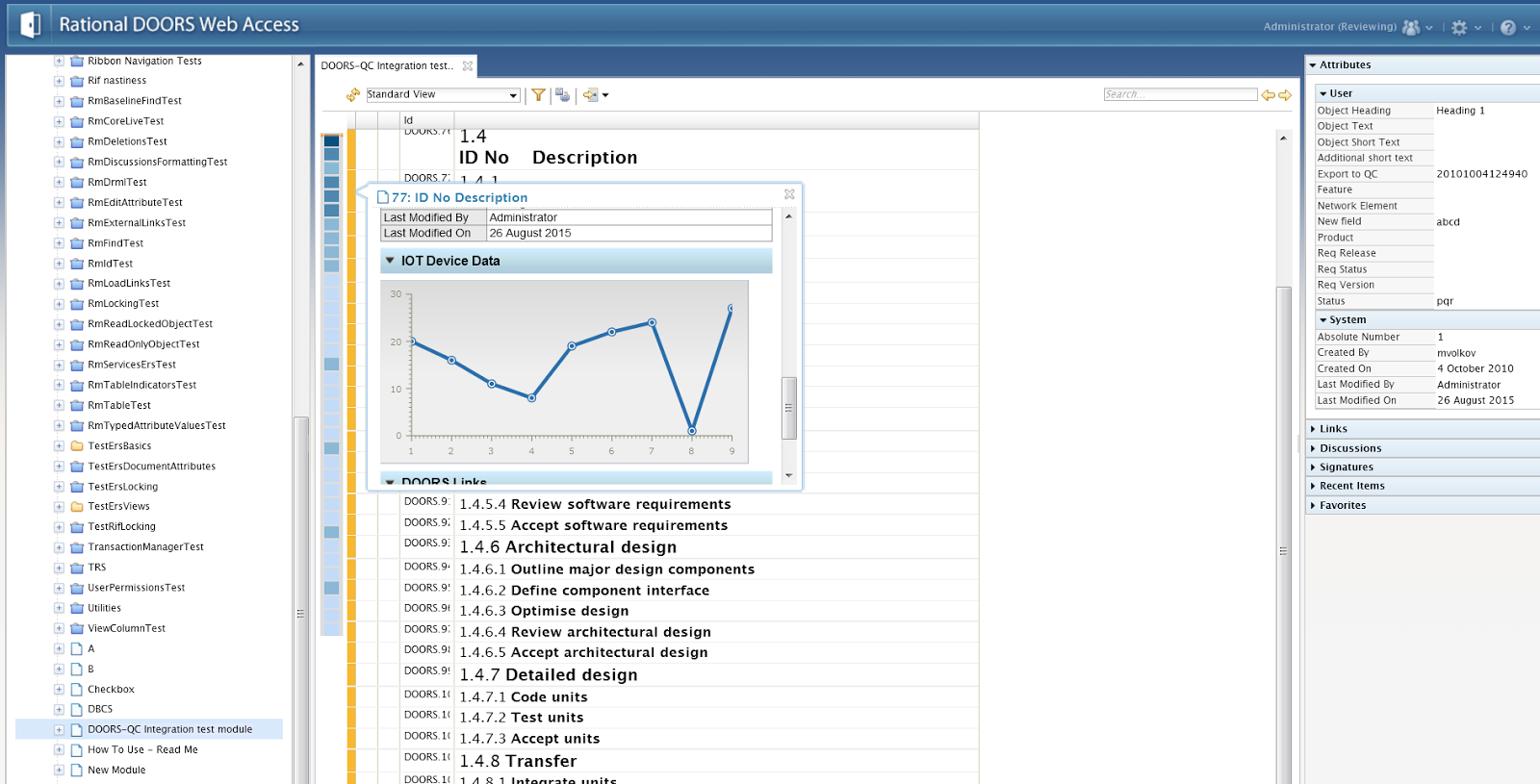Click the Export to QC value 20101004124940

coord(1482,174)
